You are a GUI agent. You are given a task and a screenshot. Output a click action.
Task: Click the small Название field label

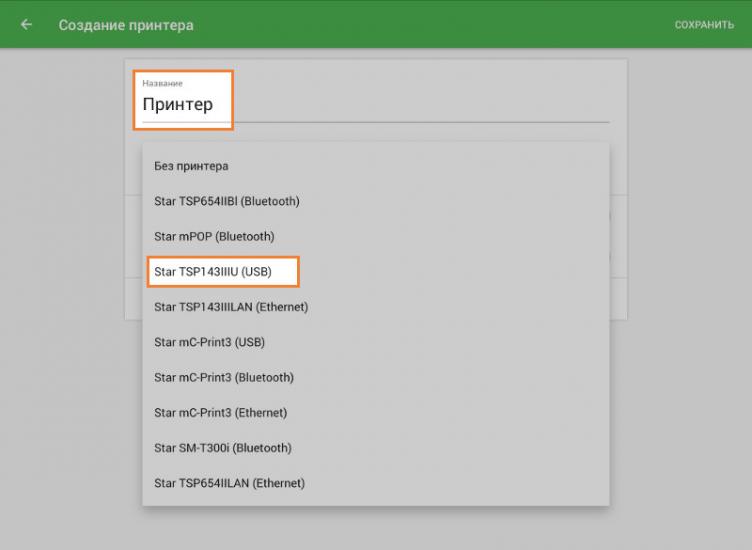click(x=162, y=83)
